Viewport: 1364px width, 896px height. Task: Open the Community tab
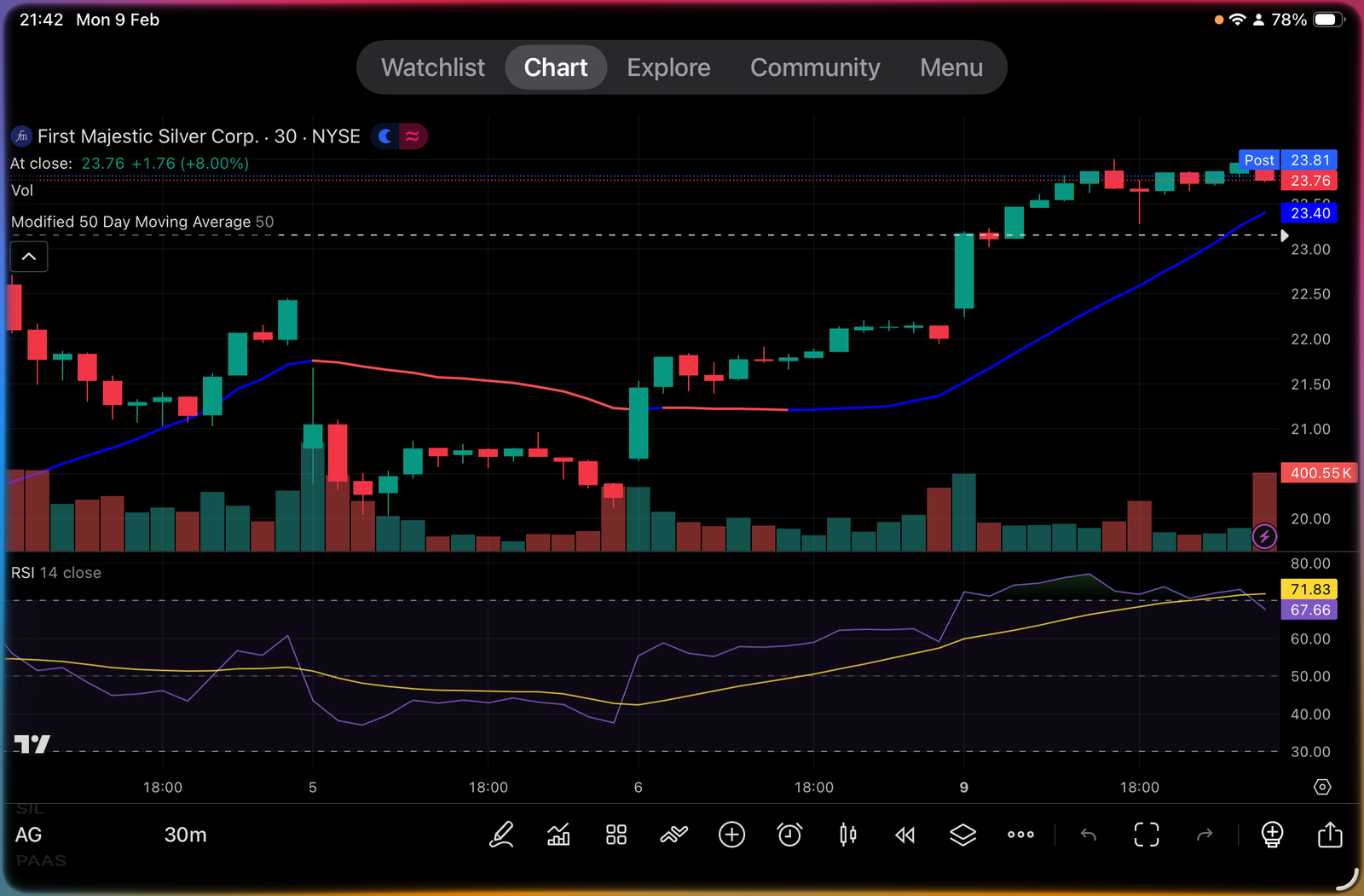pos(814,67)
